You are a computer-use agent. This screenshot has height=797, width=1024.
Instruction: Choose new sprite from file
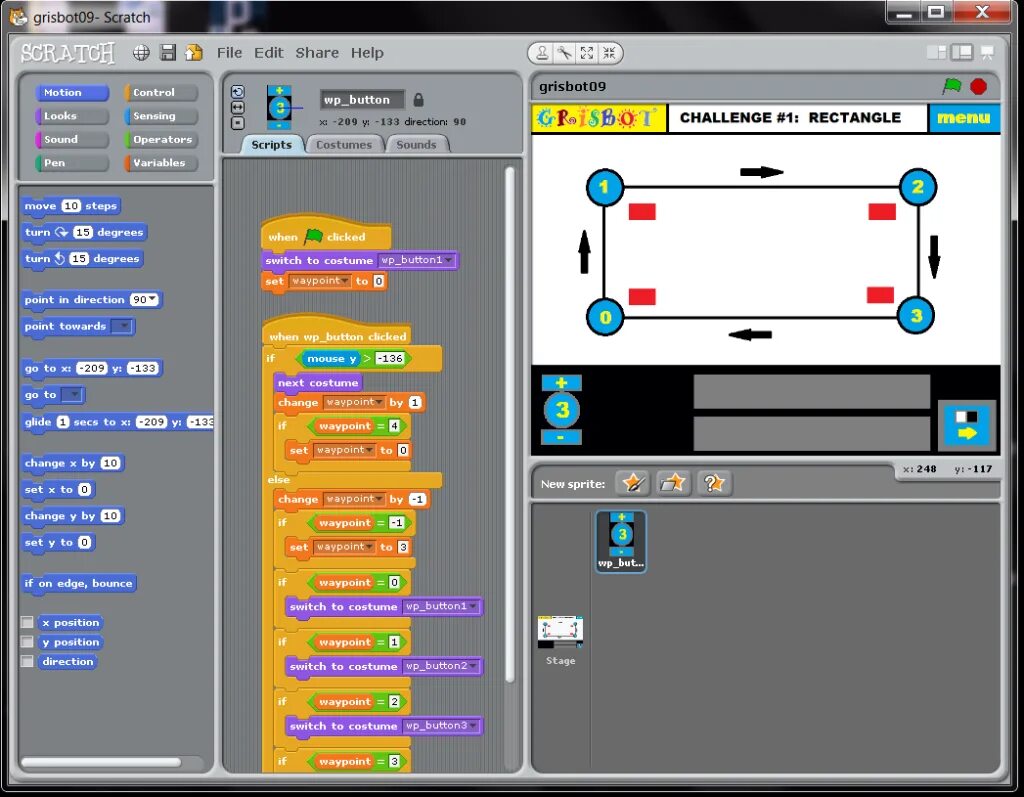(673, 483)
